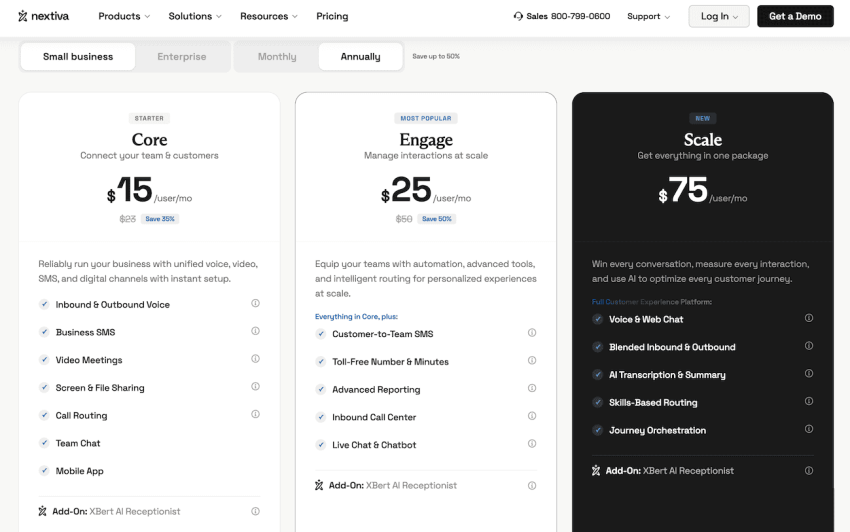Expand the Products menu
Image resolution: width=850 pixels, height=532 pixels.
coord(124,16)
